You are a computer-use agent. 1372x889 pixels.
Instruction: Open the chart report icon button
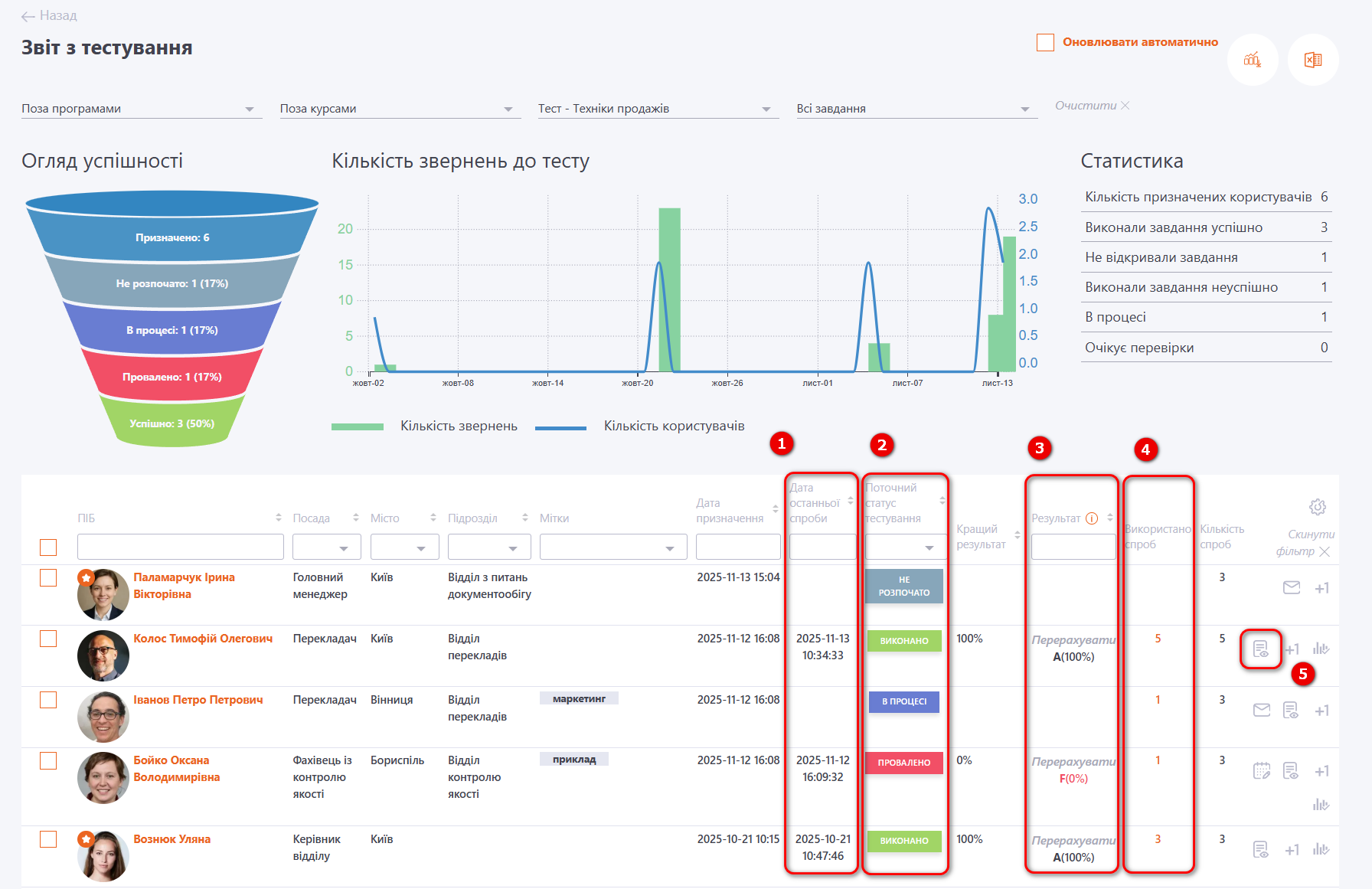[1253, 60]
